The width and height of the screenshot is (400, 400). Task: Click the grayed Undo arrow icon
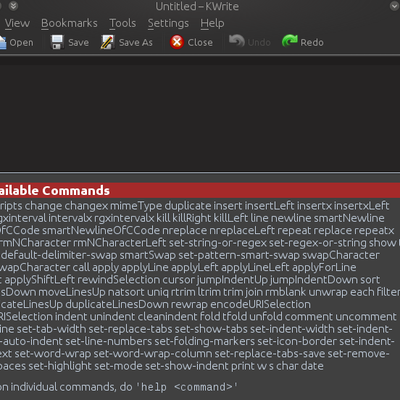pyautogui.click(x=237, y=42)
